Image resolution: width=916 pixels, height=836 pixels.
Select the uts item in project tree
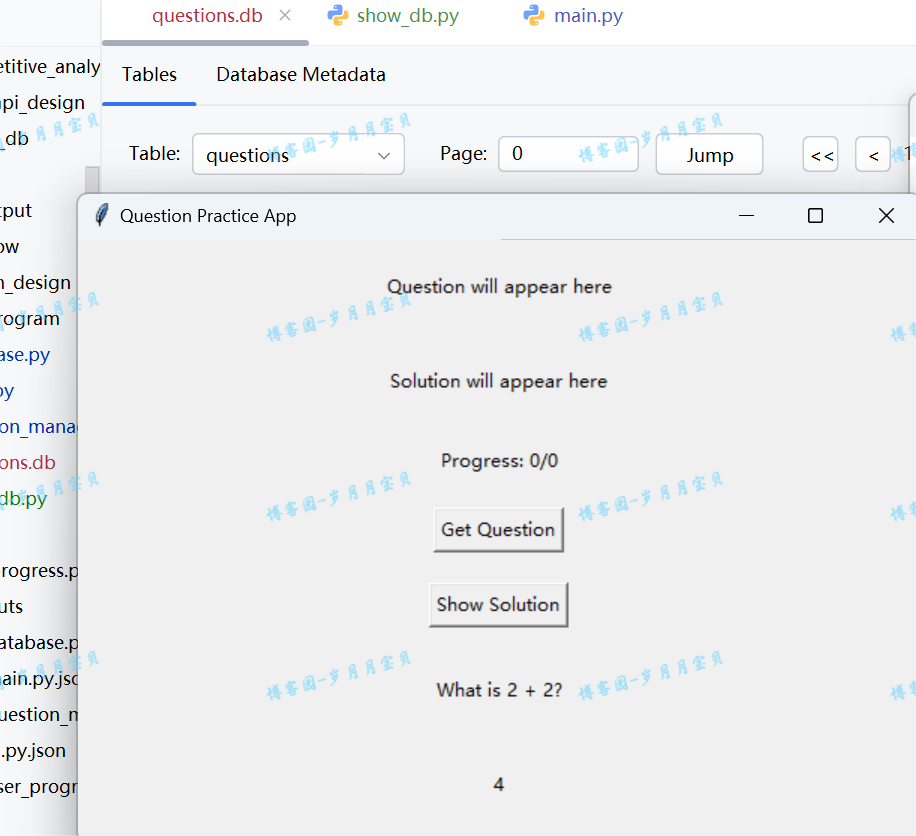click(x=12, y=607)
